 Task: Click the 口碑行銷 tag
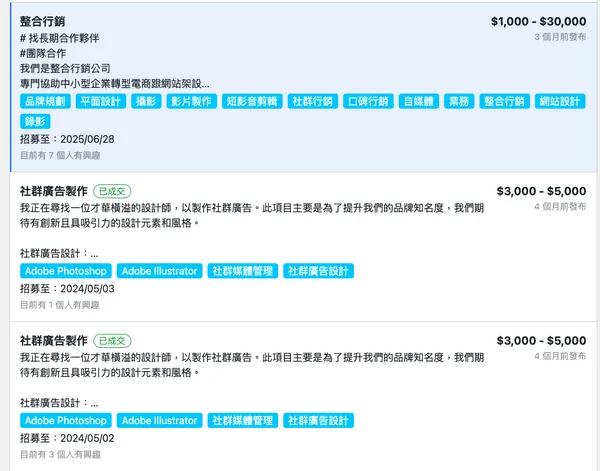(368, 101)
